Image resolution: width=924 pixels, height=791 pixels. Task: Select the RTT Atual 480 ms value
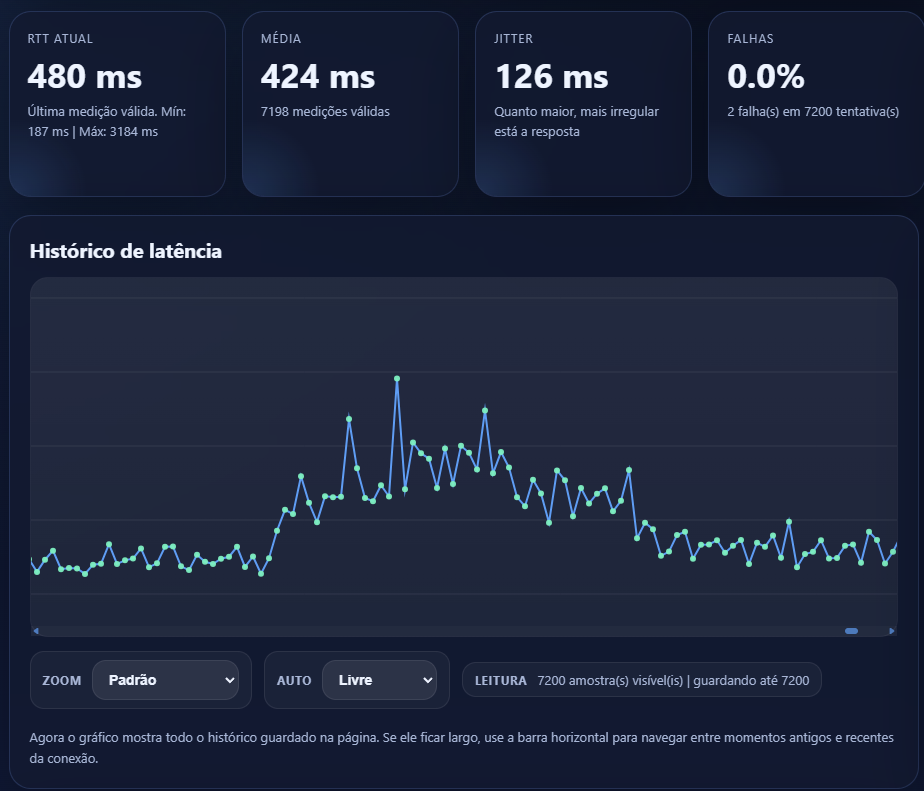point(85,77)
